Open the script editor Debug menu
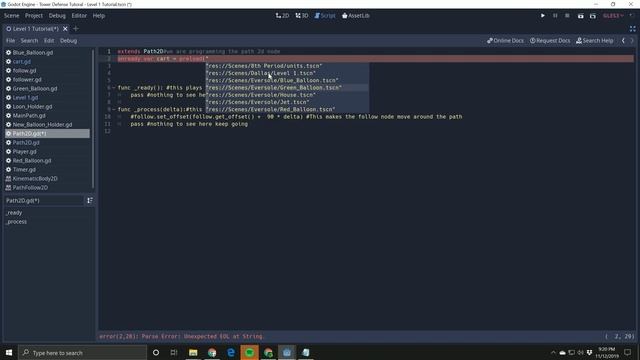The image size is (640, 360). click(x=68, y=40)
